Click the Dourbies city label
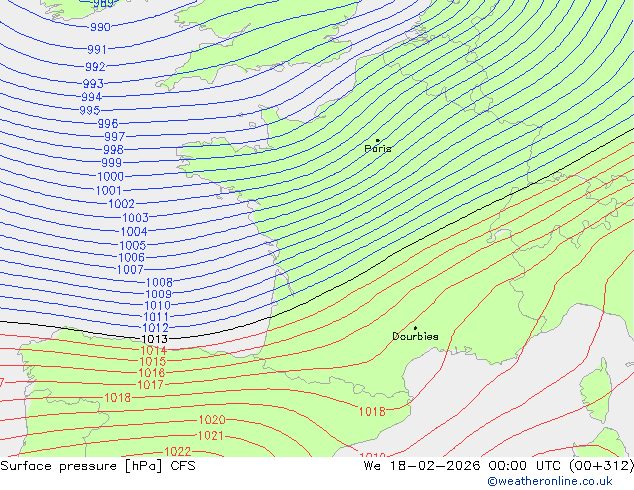Viewport: 634px width, 490px height. click(x=415, y=336)
